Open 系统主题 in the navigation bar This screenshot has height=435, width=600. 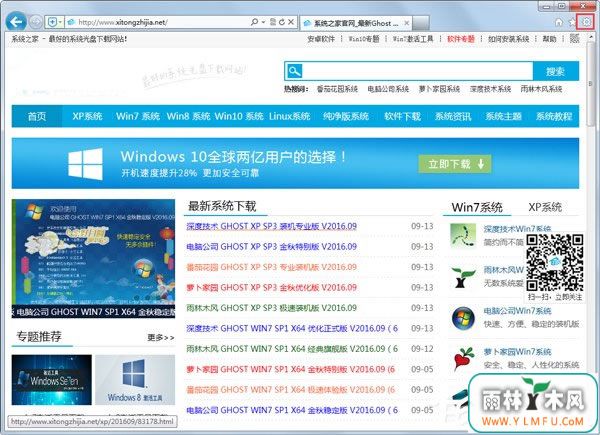(x=503, y=116)
